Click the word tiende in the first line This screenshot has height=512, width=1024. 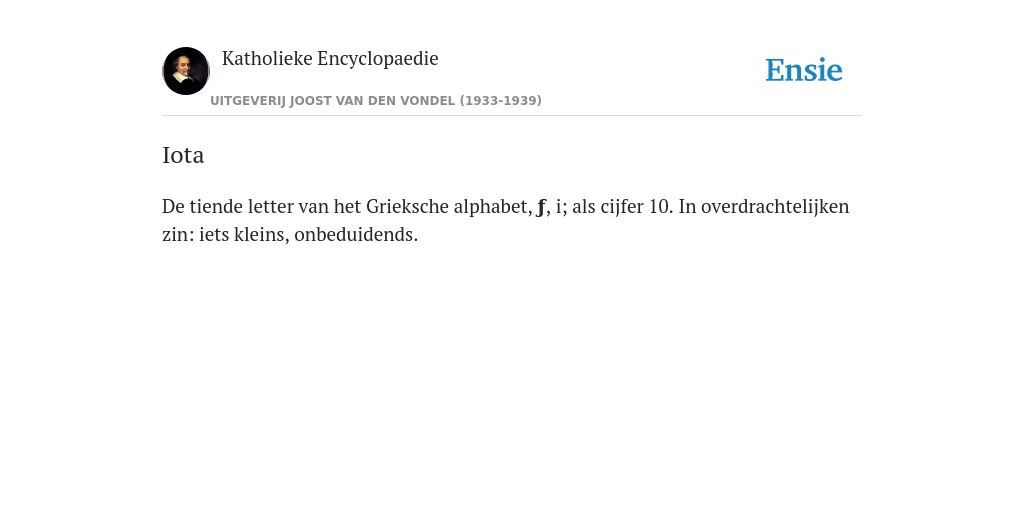coord(217,206)
